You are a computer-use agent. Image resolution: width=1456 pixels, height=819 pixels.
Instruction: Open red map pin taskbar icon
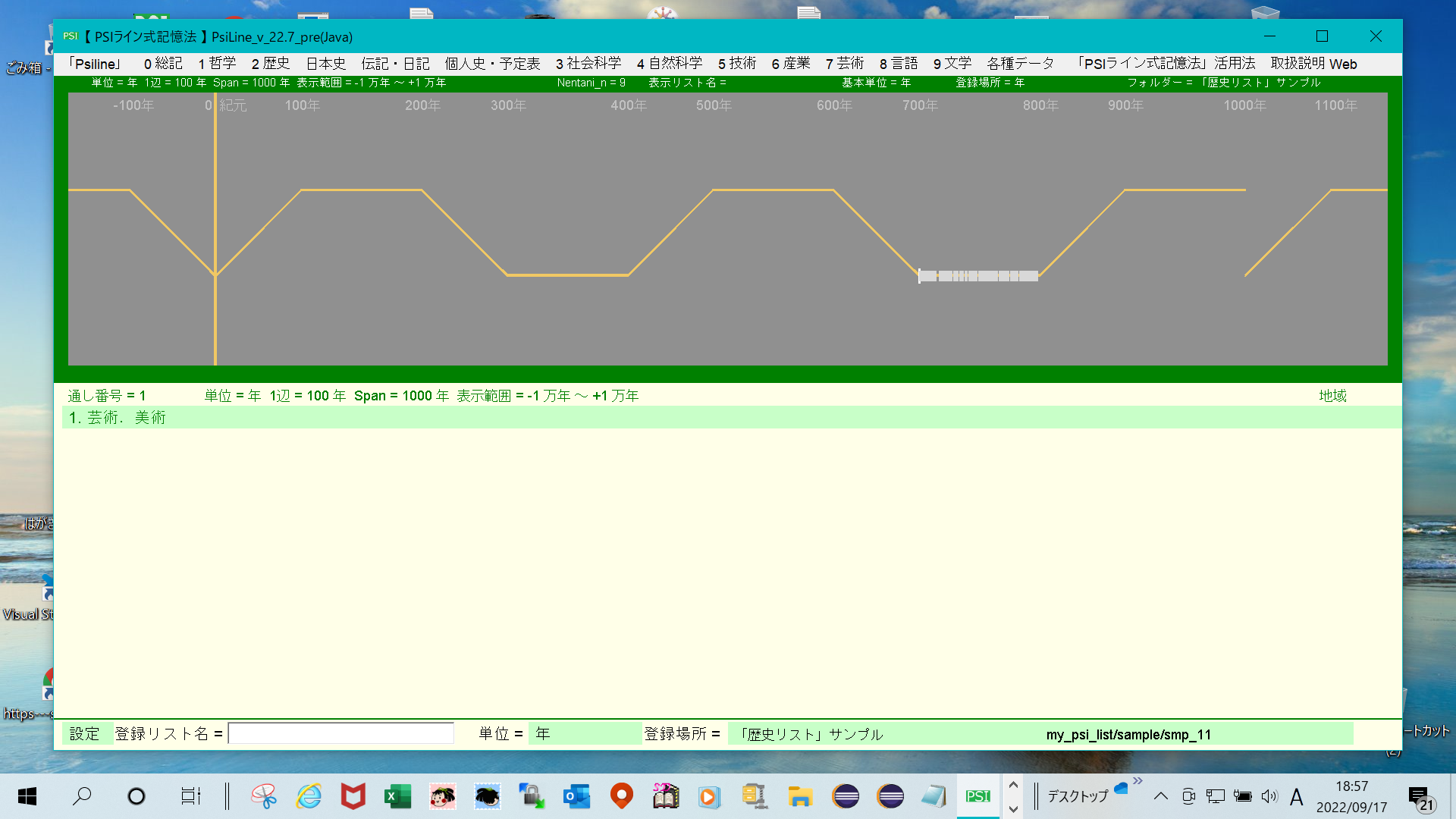[621, 796]
